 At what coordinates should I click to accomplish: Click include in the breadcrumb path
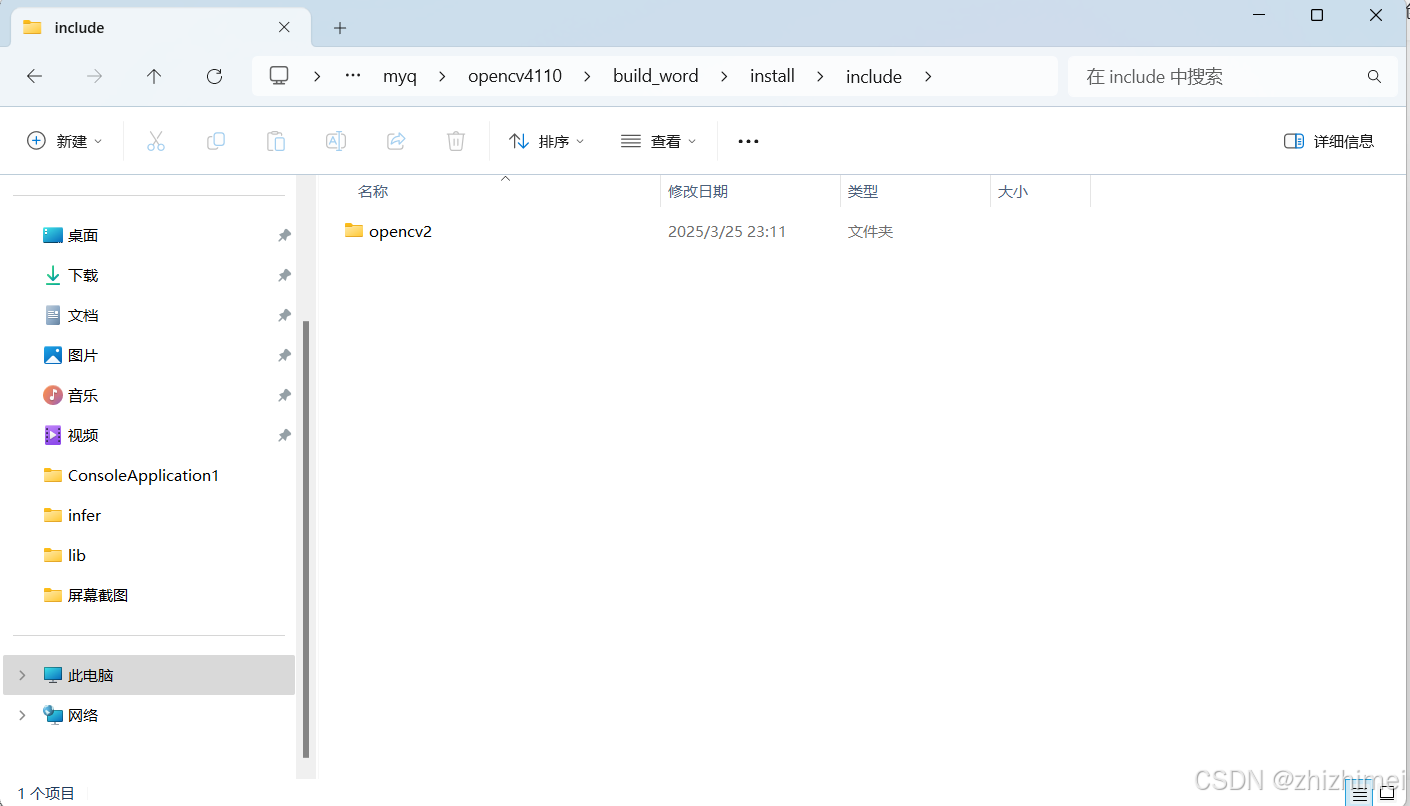tap(874, 76)
